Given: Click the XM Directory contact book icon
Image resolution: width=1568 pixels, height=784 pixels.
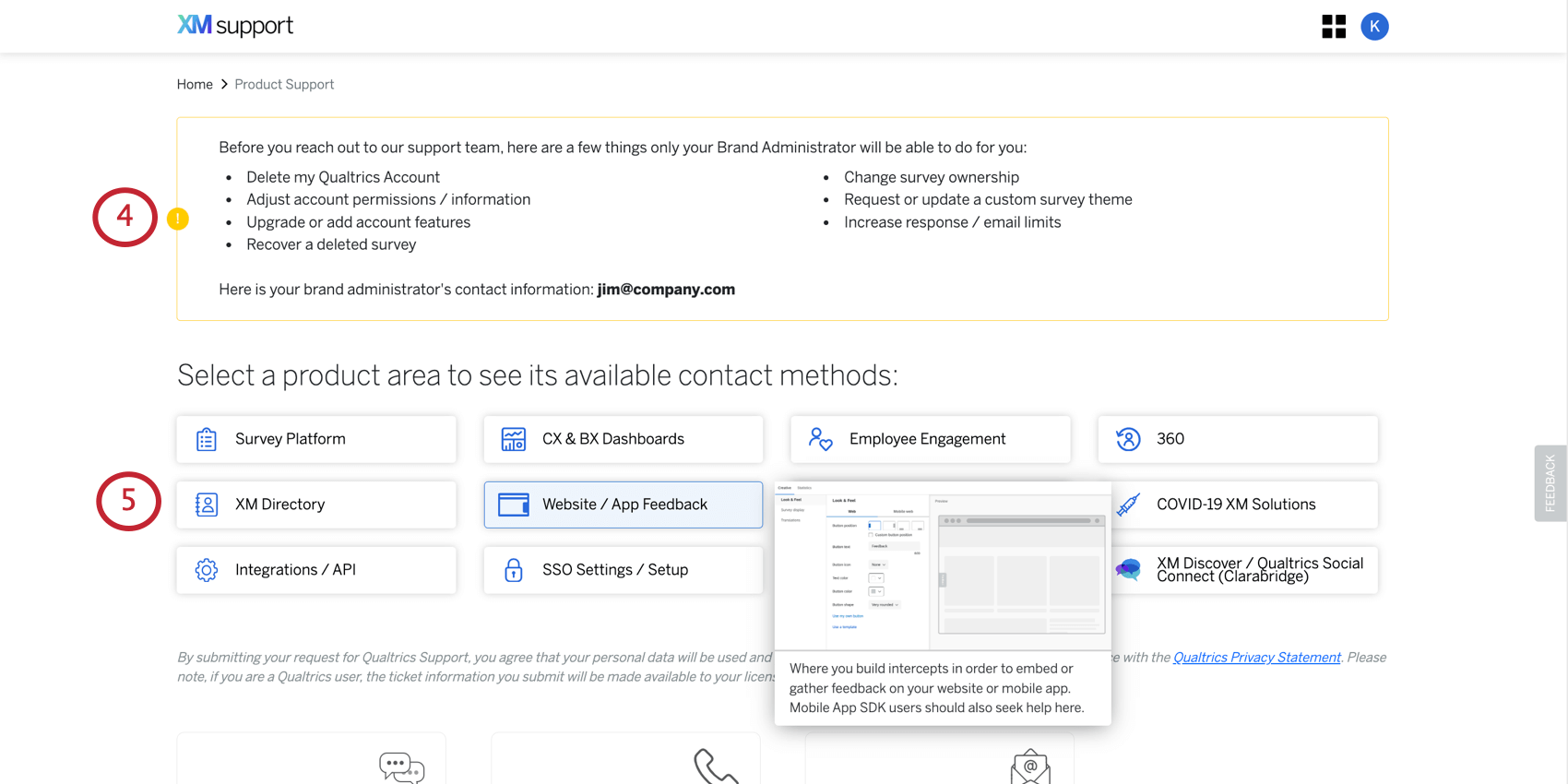Looking at the screenshot, I should [207, 505].
